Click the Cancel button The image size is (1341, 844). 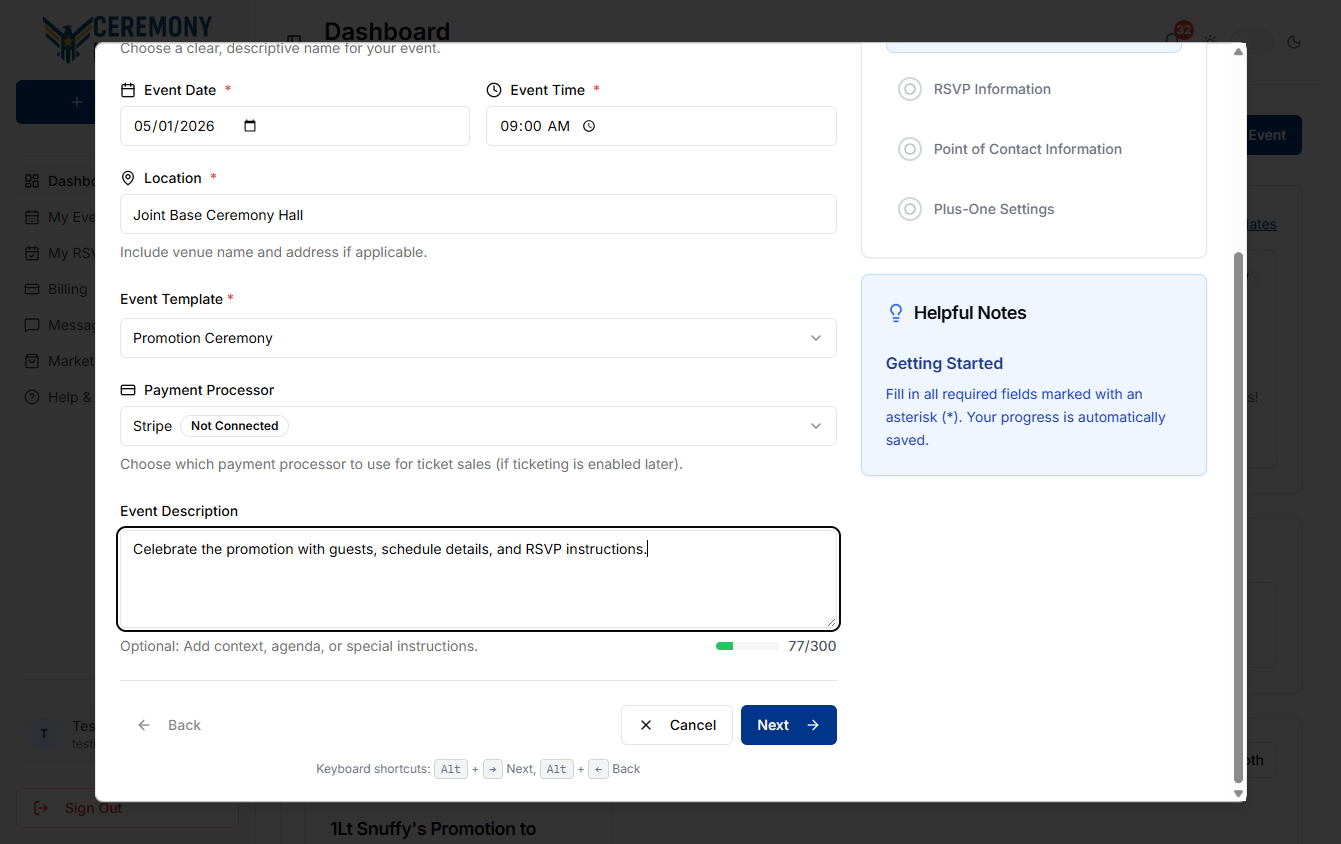[677, 725]
